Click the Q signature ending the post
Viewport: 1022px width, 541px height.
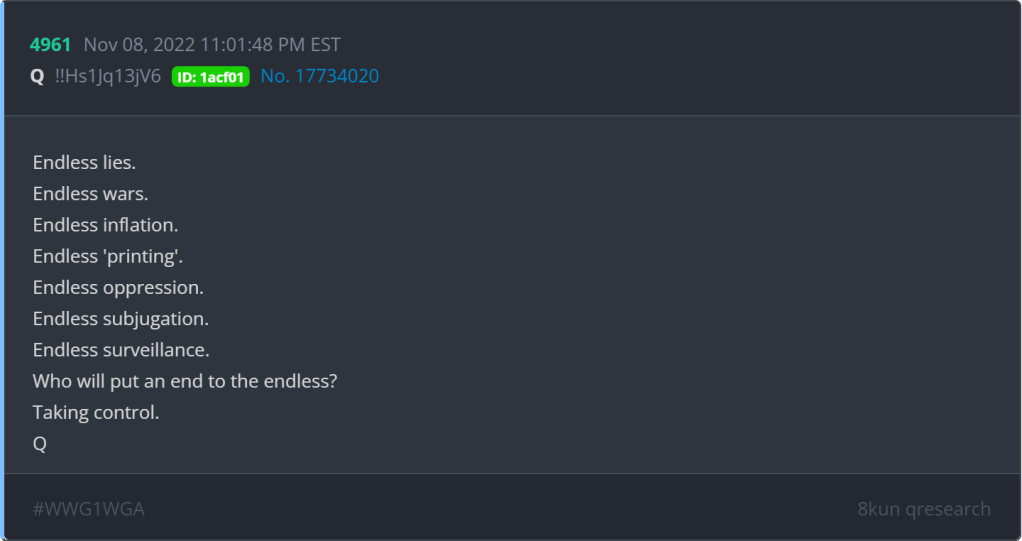[x=40, y=445]
